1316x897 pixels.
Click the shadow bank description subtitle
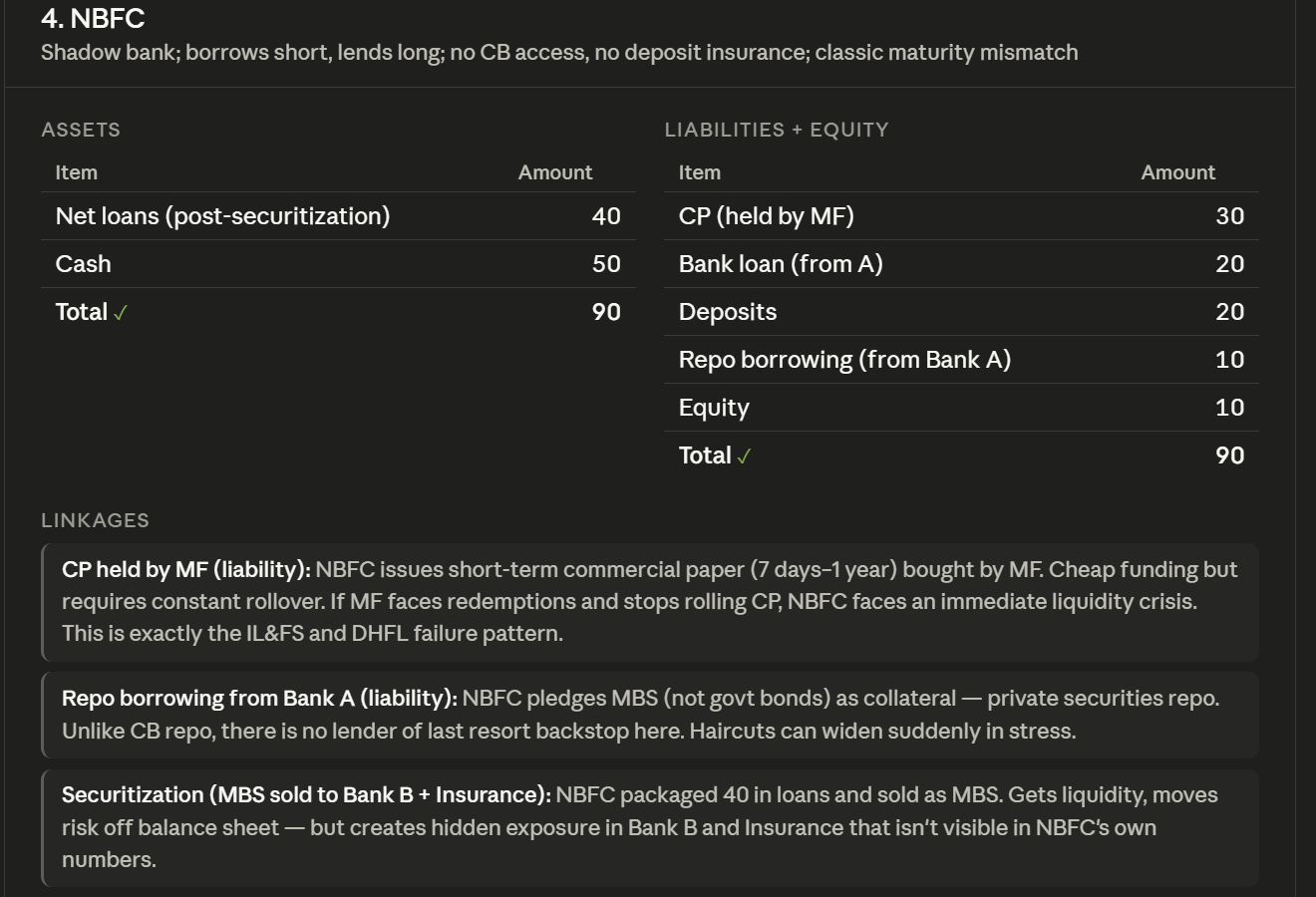pyautogui.click(x=559, y=53)
